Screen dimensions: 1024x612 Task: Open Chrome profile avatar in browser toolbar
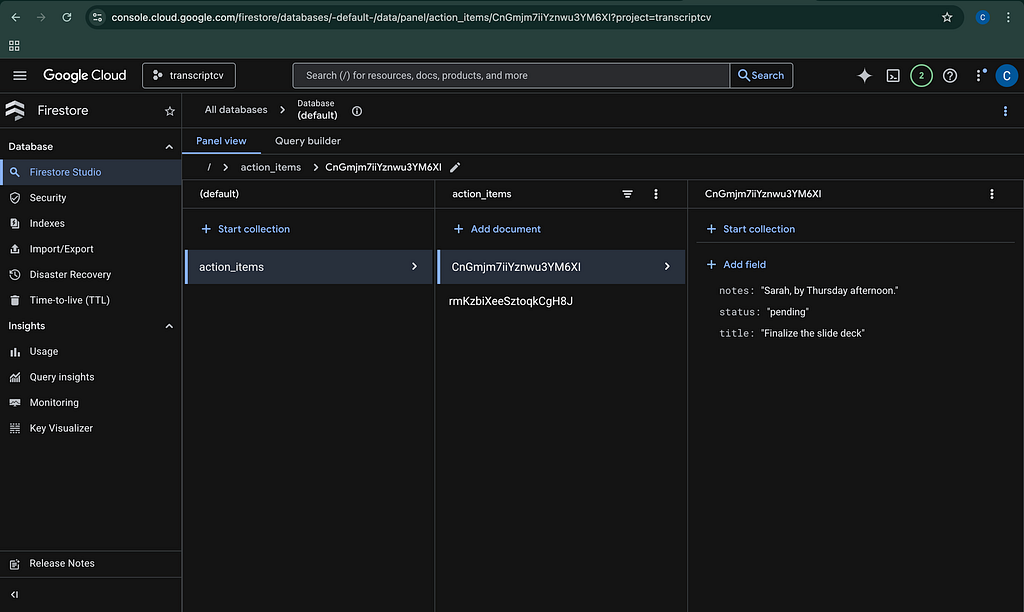pyautogui.click(x=982, y=18)
